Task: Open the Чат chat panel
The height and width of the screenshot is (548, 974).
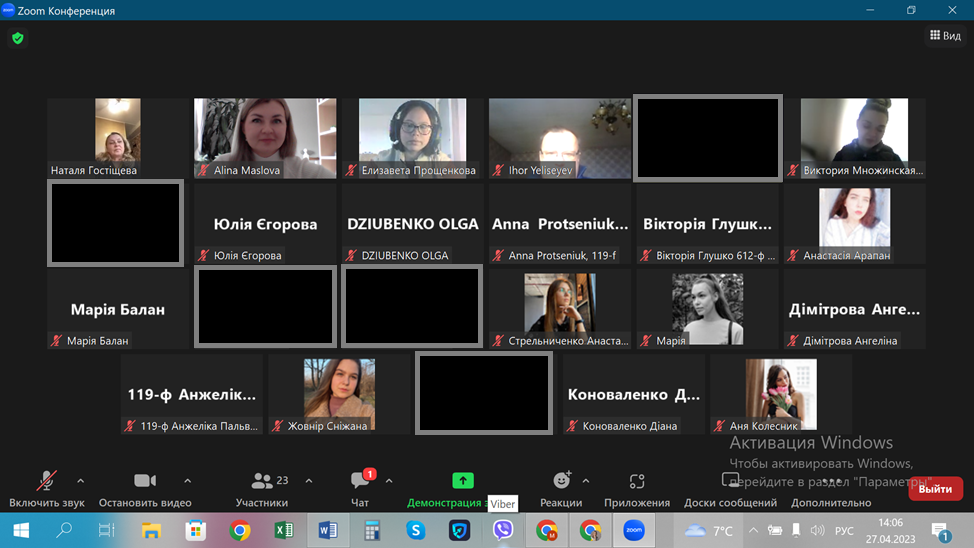Action: (361, 481)
